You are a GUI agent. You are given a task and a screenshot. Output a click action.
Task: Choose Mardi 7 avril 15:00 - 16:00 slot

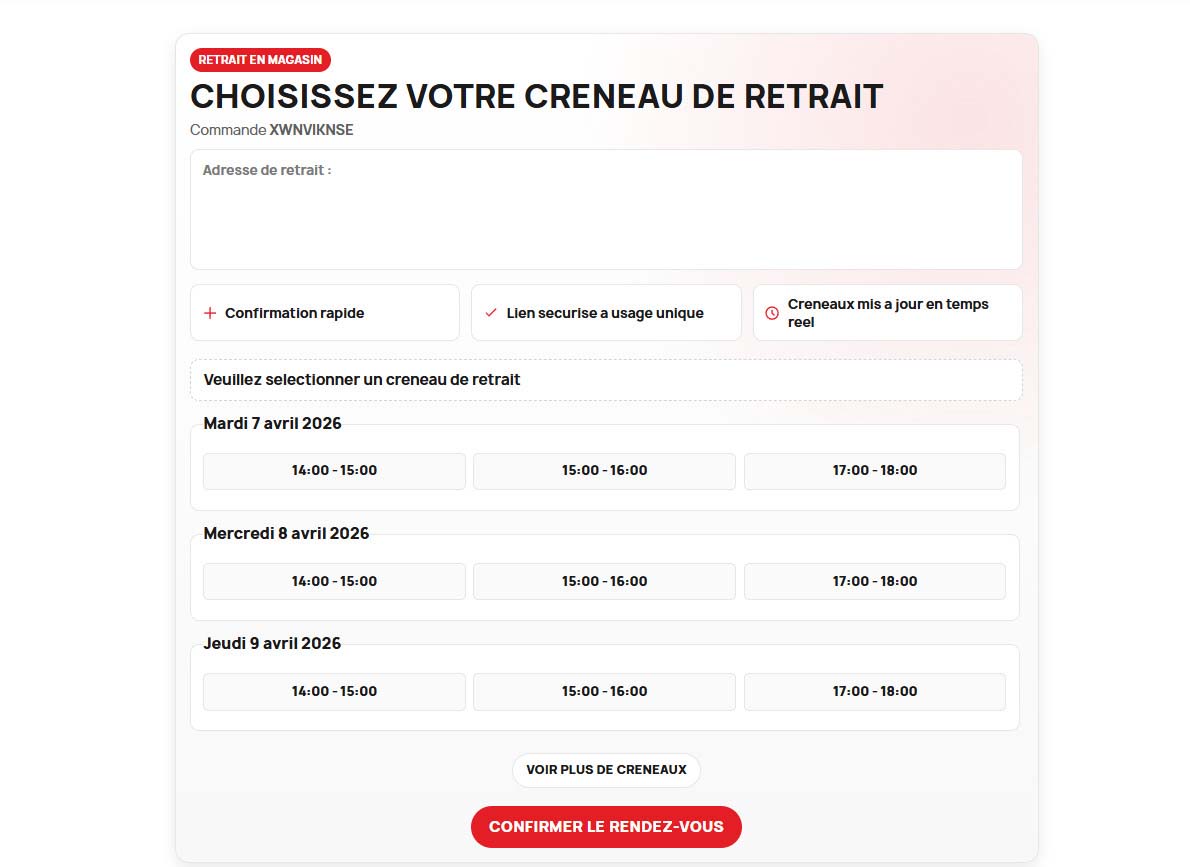[604, 471]
